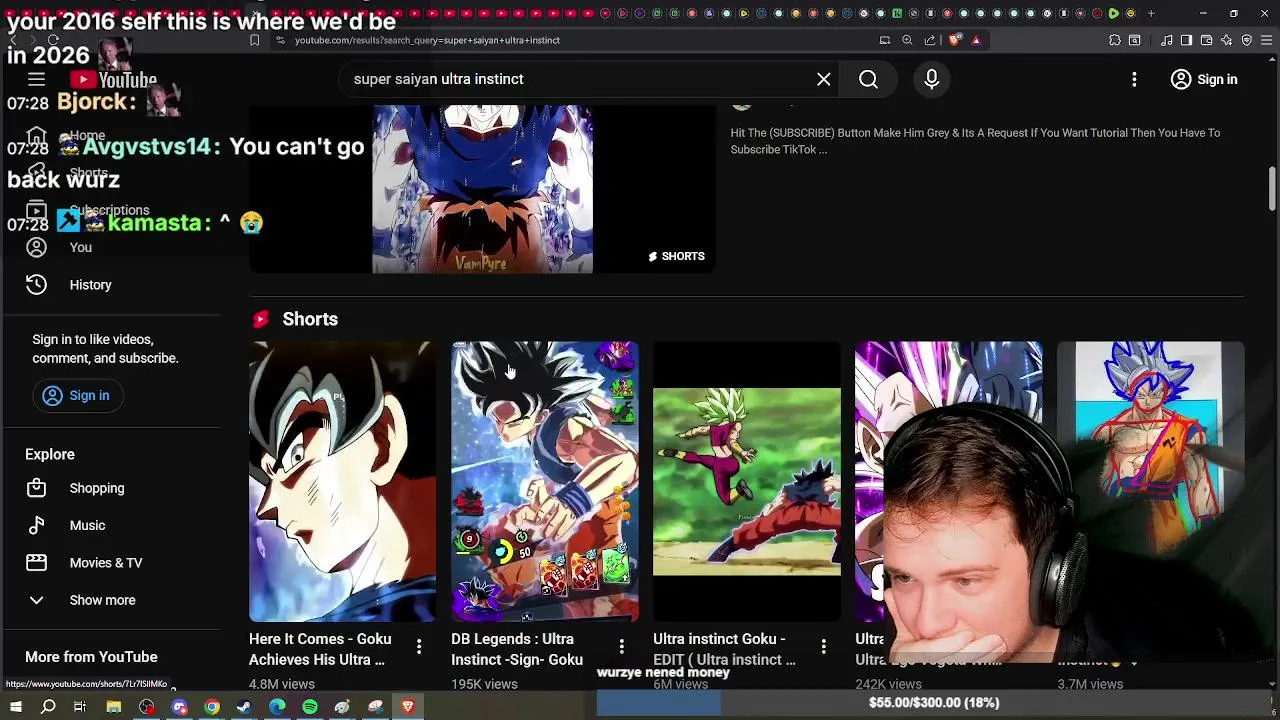Open Windows taskbar search
This screenshot has width=1280, height=720.
[x=48, y=707]
